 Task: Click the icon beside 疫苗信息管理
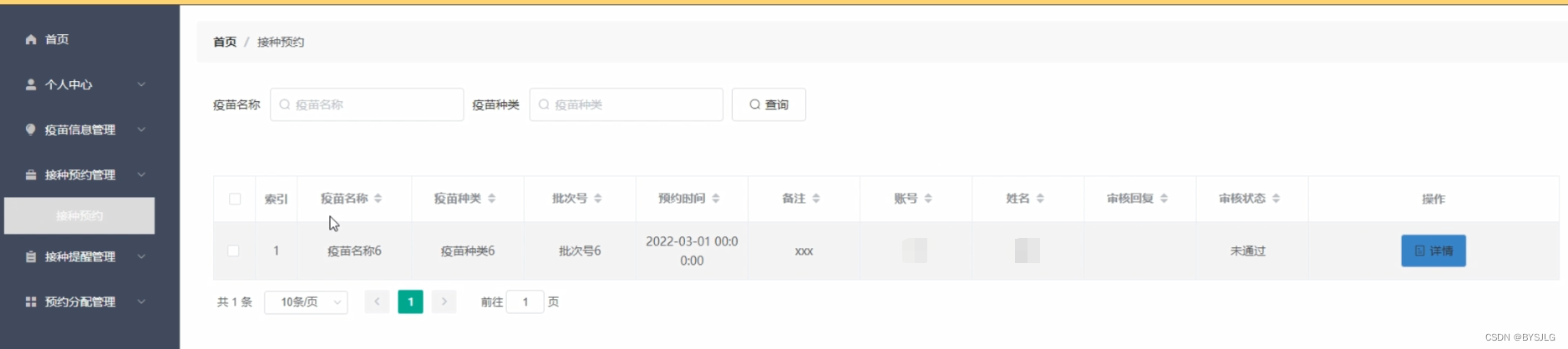tap(31, 129)
